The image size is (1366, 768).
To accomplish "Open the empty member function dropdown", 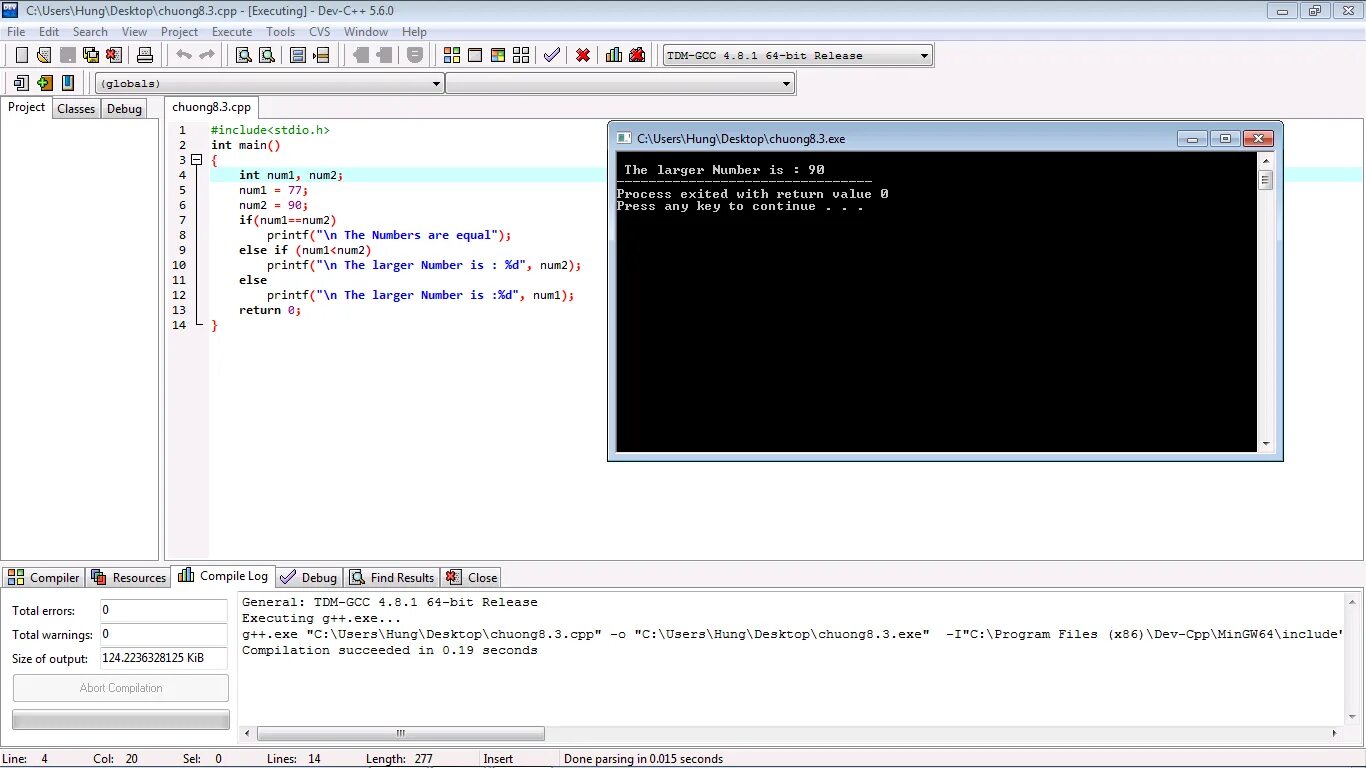I will [x=620, y=83].
